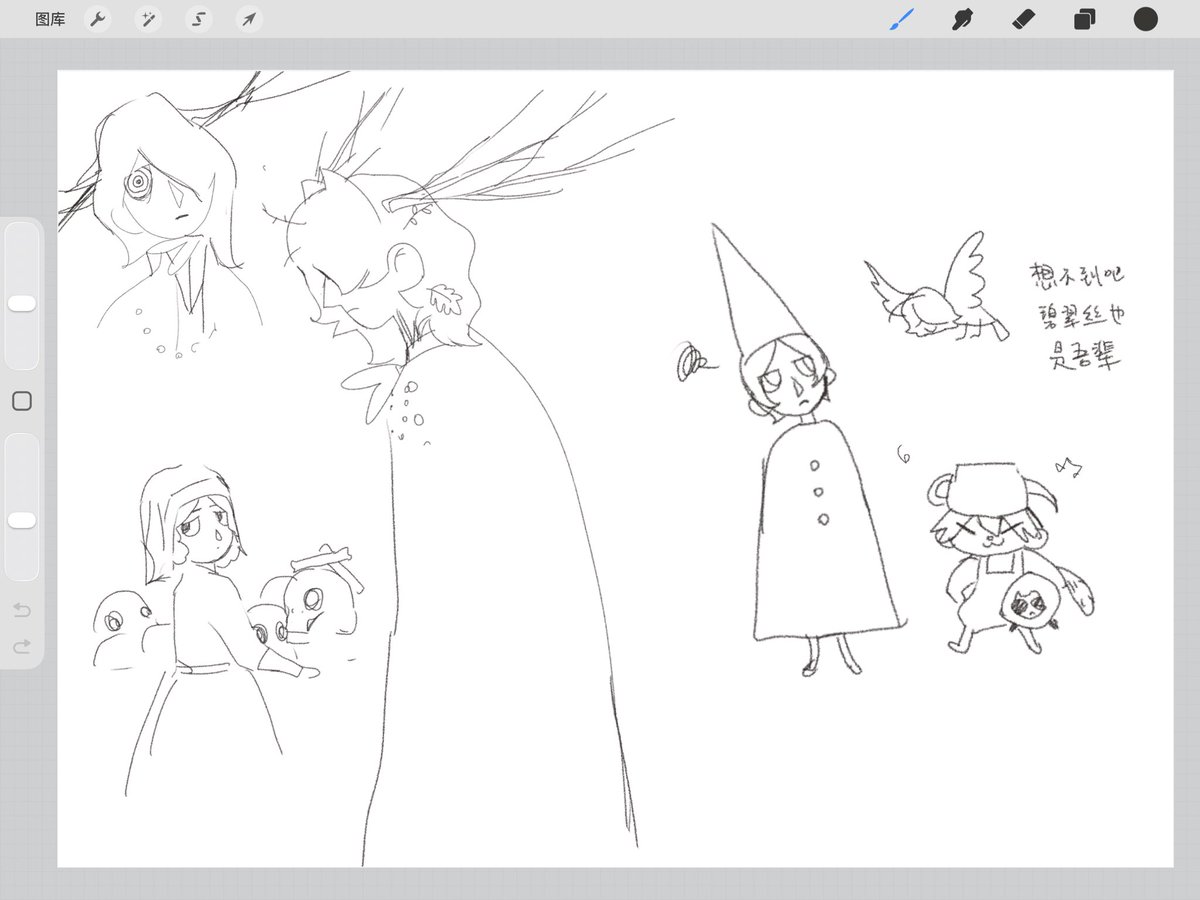The image size is (1200, 900).
Task: Open the black color picker circle
Action: pyautogui.click(x=1145, y=19)
